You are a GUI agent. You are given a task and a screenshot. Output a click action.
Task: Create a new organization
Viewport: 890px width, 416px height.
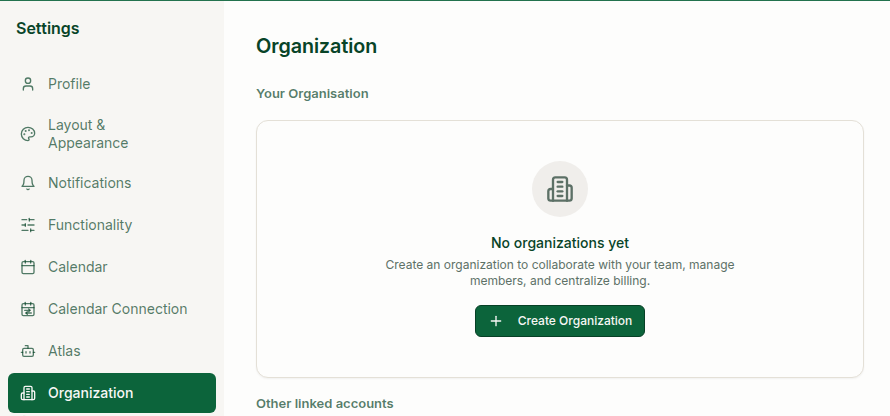point(560,321)
